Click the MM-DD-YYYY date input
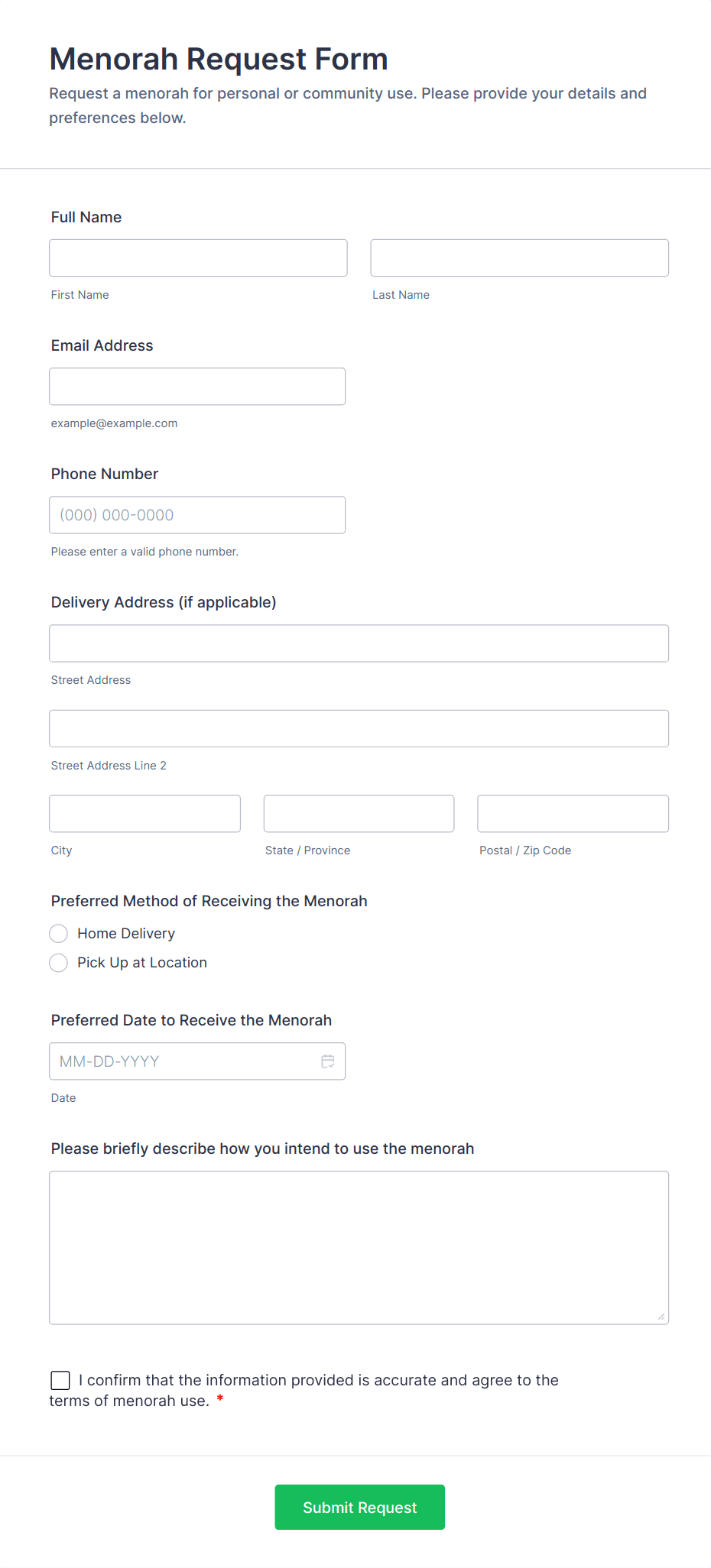 pyautogui.click(x=183, y=1061)
